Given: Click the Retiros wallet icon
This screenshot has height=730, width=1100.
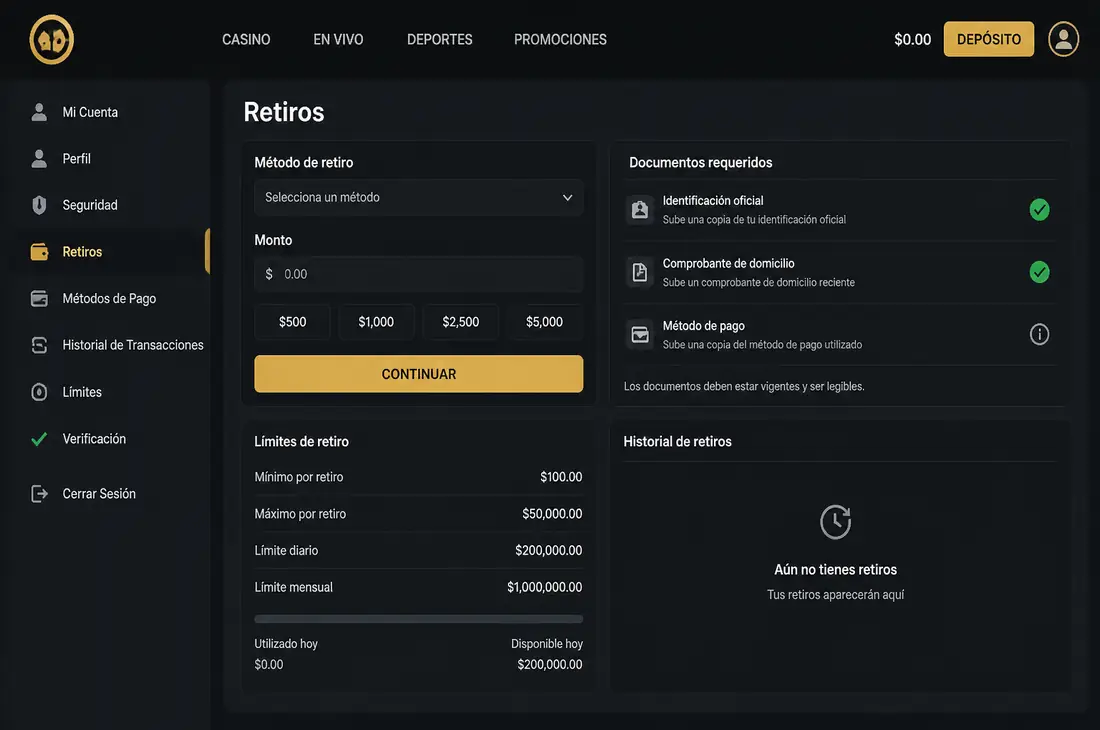Looking at the screenshot, I should tap(39, 252).
